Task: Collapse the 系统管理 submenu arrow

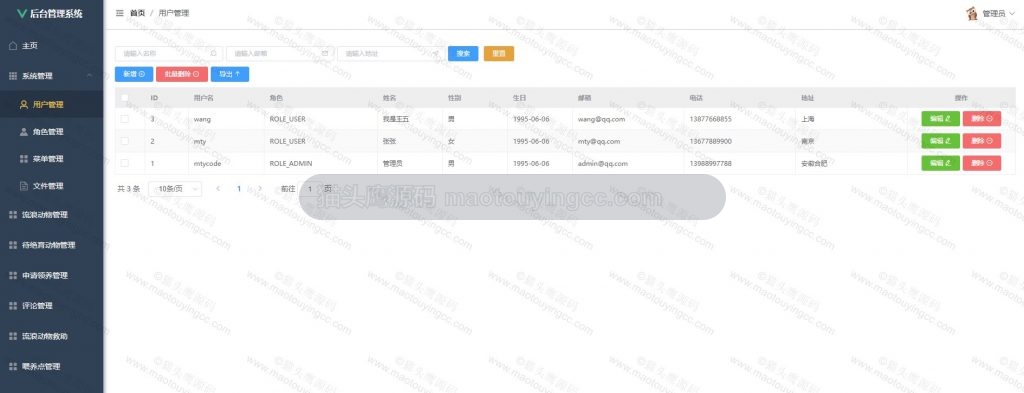Action: click(89, 76)
